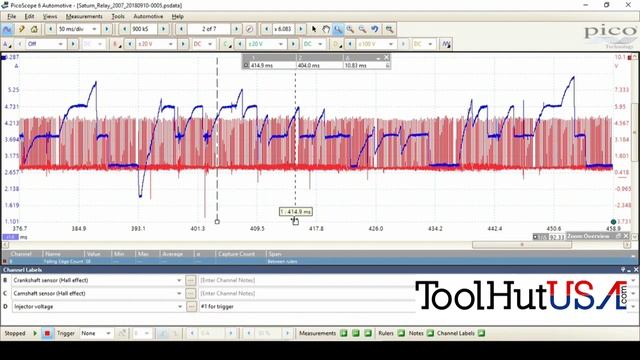Select the arrow pointer tool

[x=314, y=29]
